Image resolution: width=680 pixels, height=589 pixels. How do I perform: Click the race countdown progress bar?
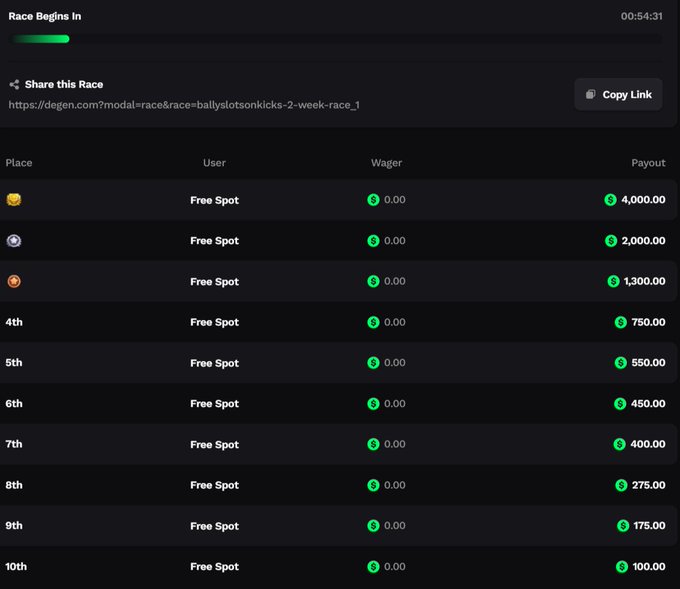point(337,39)
